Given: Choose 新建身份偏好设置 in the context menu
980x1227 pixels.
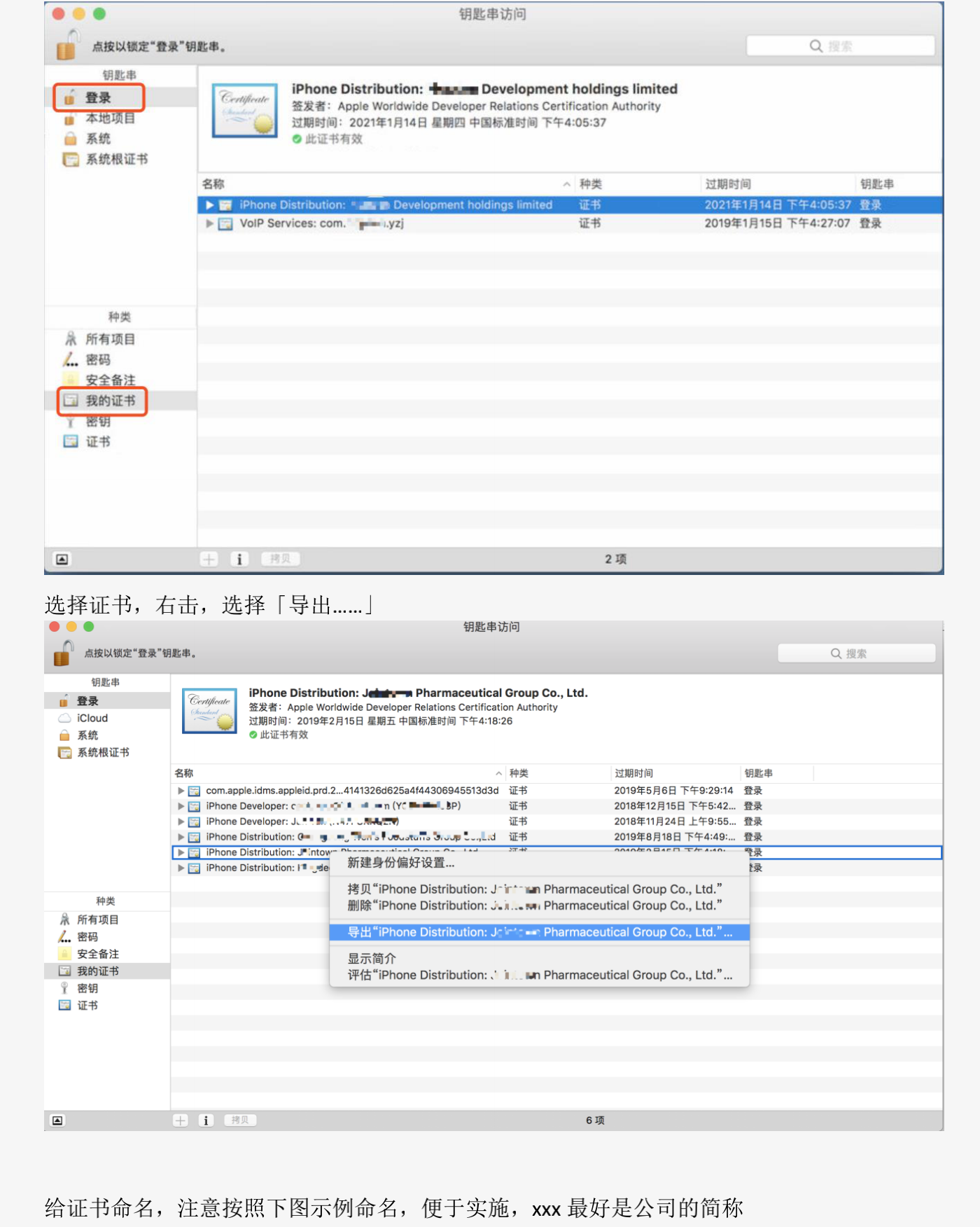Looking at the screenshot, I should pyautogui.click(x=401, y=863).
